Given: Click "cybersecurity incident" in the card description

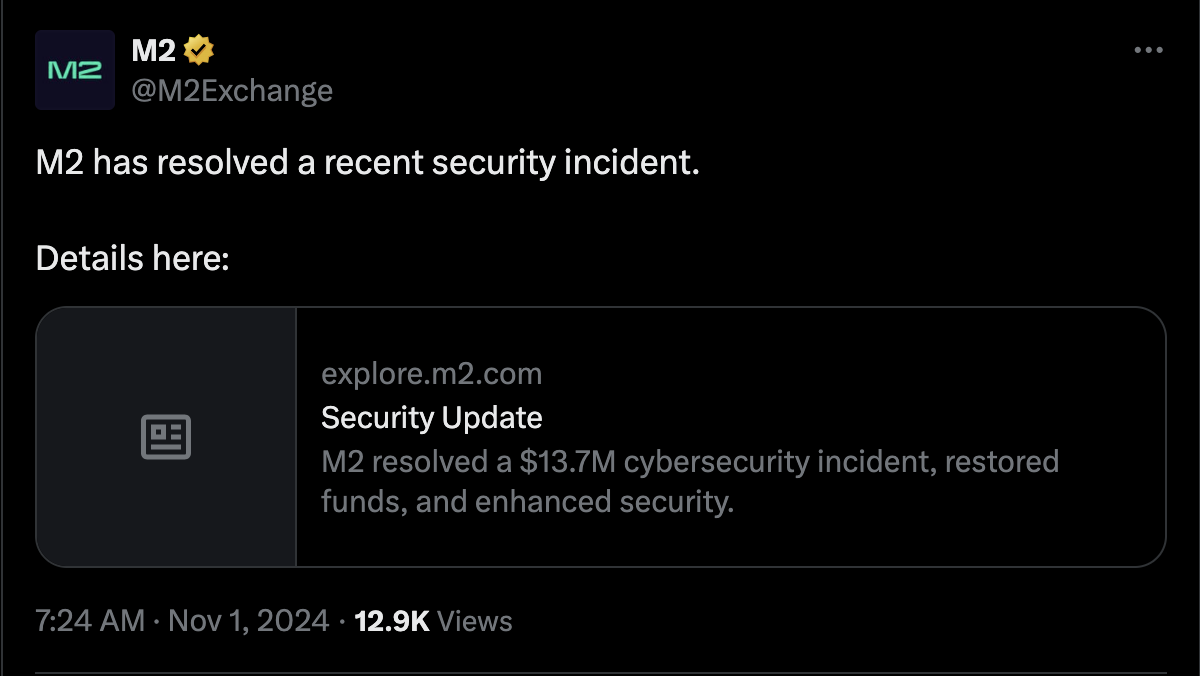Looking at the screenshot, I should (762, 462).
